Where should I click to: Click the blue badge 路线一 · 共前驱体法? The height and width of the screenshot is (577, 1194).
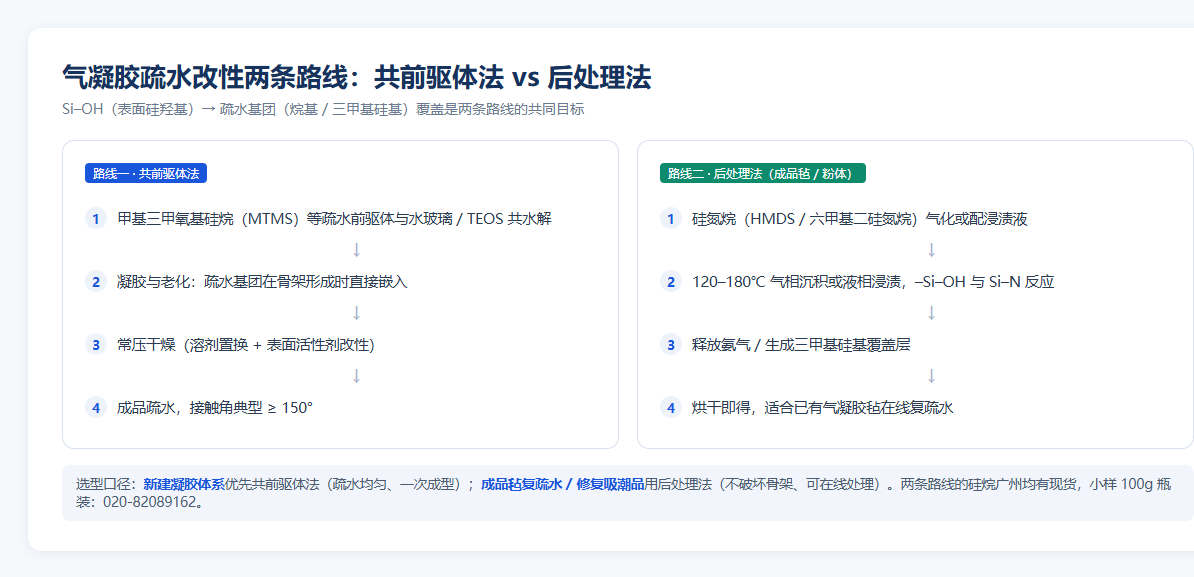pos(146,174)
